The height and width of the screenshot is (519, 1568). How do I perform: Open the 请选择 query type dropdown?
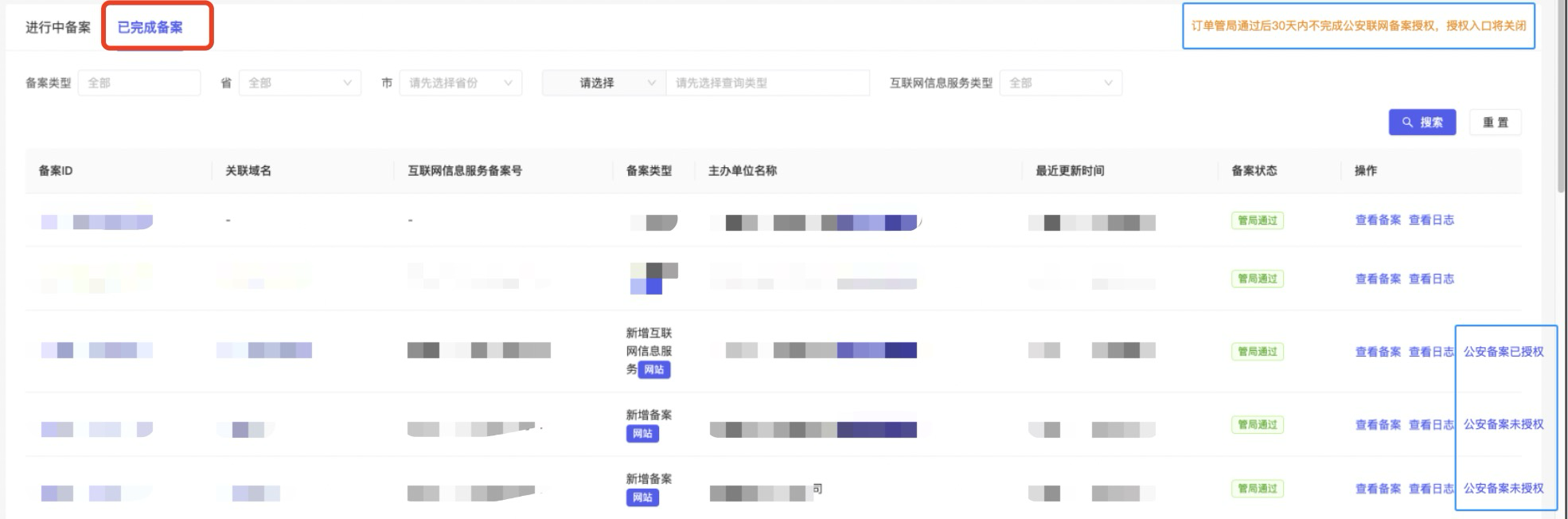(x=603, y=83)
